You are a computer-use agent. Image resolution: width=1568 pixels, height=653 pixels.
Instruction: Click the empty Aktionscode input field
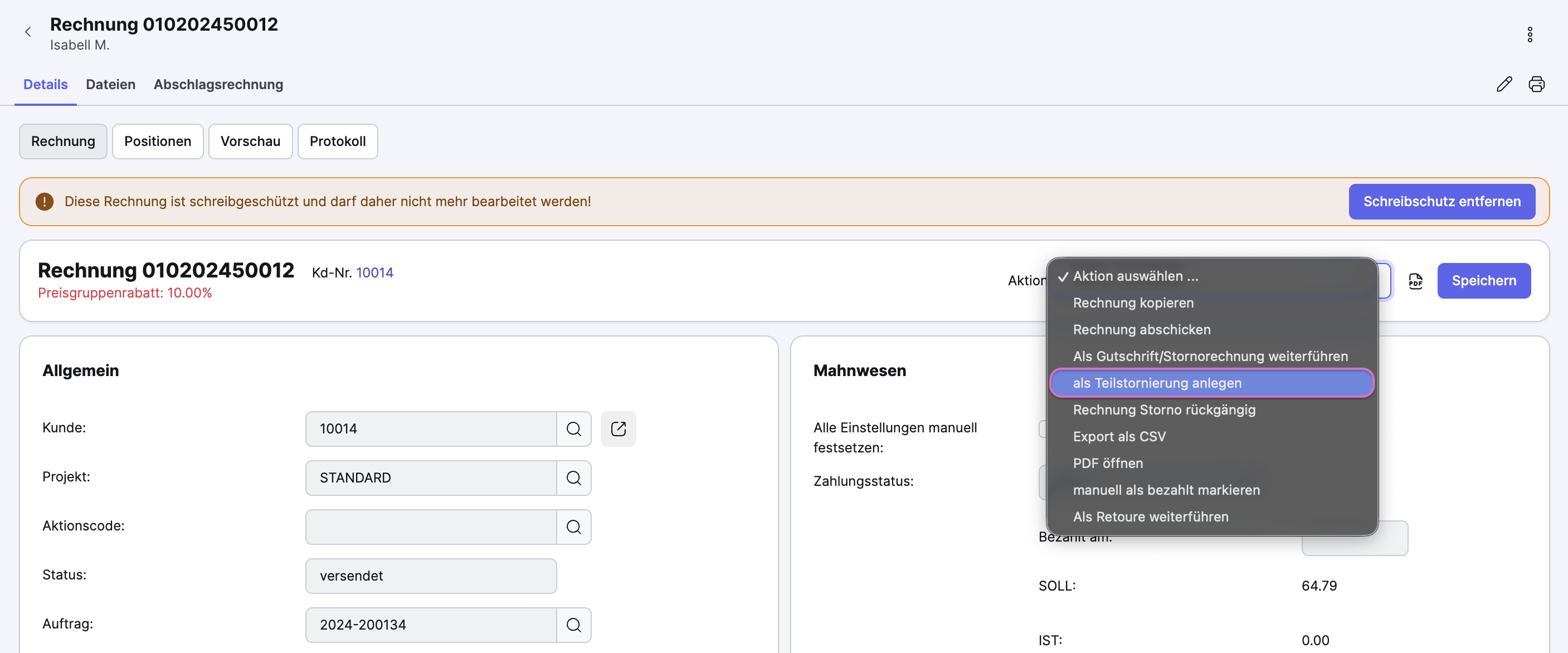coord(431,527)
